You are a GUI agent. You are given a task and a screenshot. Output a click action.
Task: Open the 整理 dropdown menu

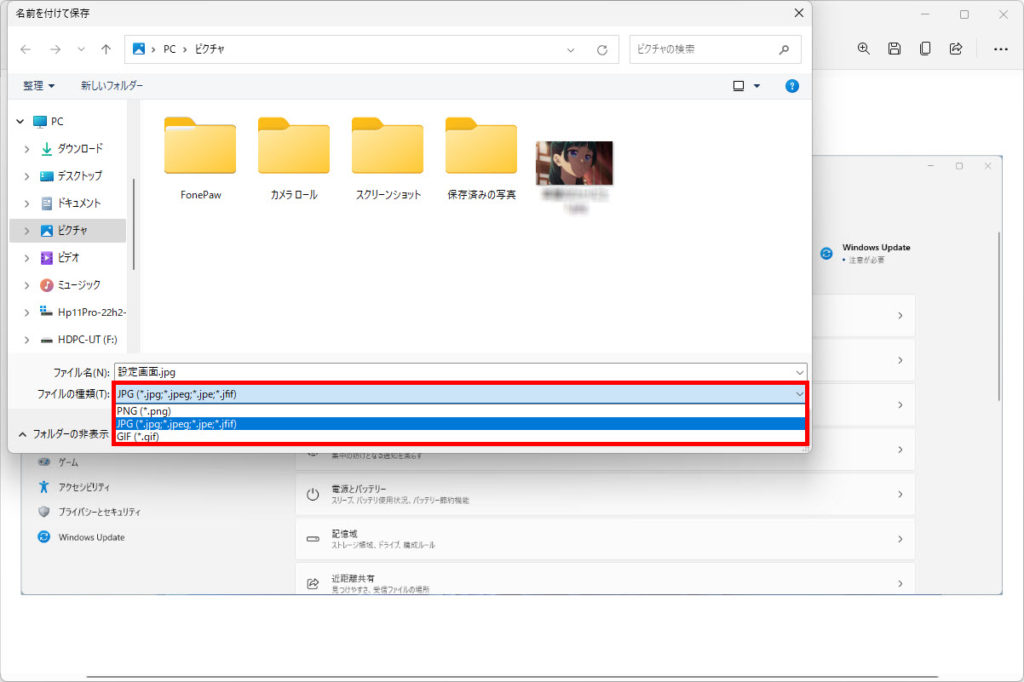(39, 86)
